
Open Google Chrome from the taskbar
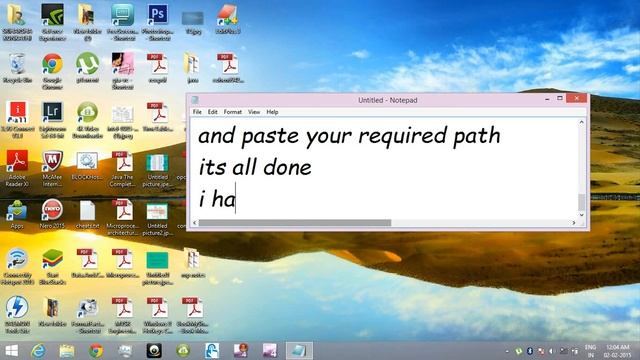click(96, 351)
